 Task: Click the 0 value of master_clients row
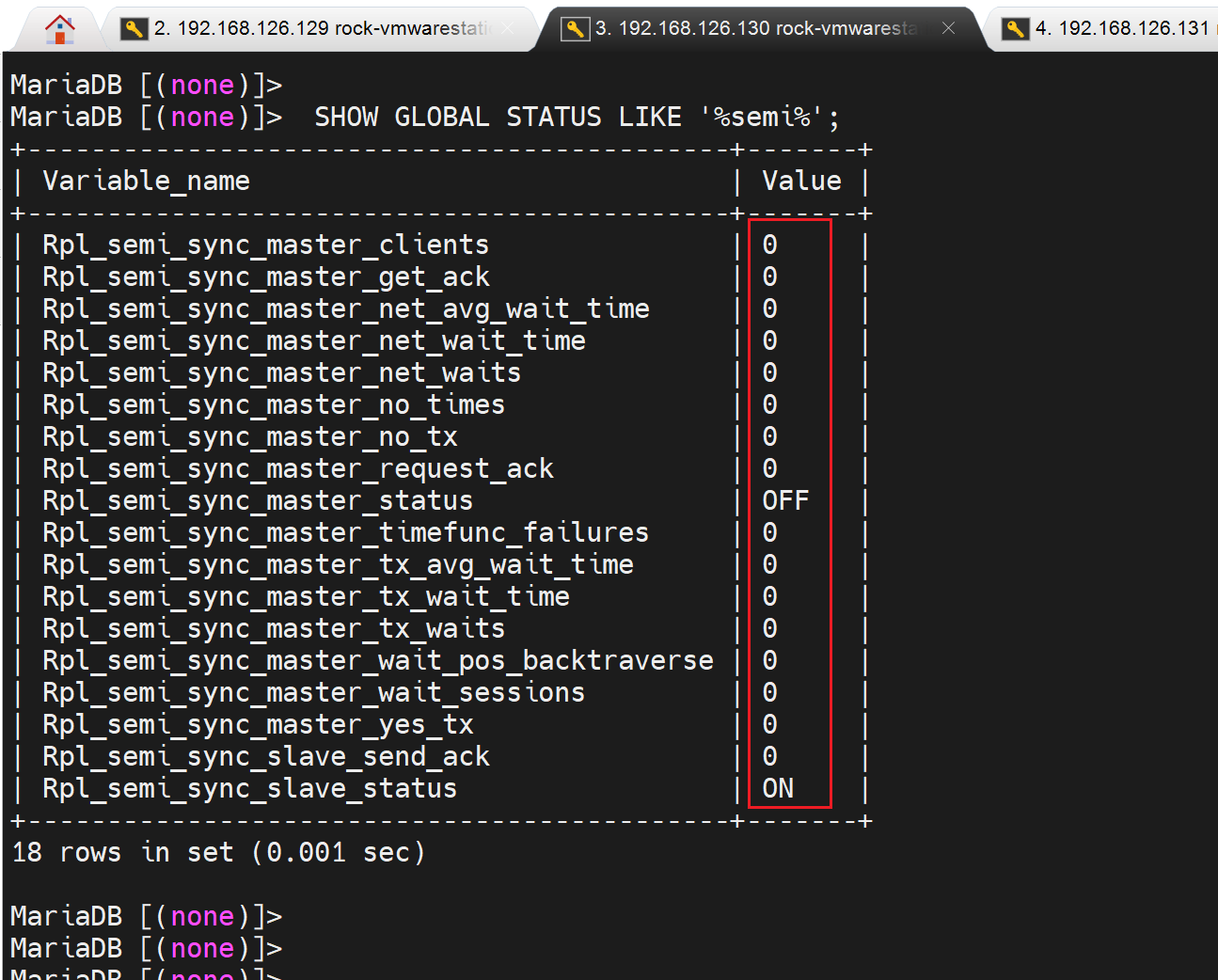[x=770, y=245]
